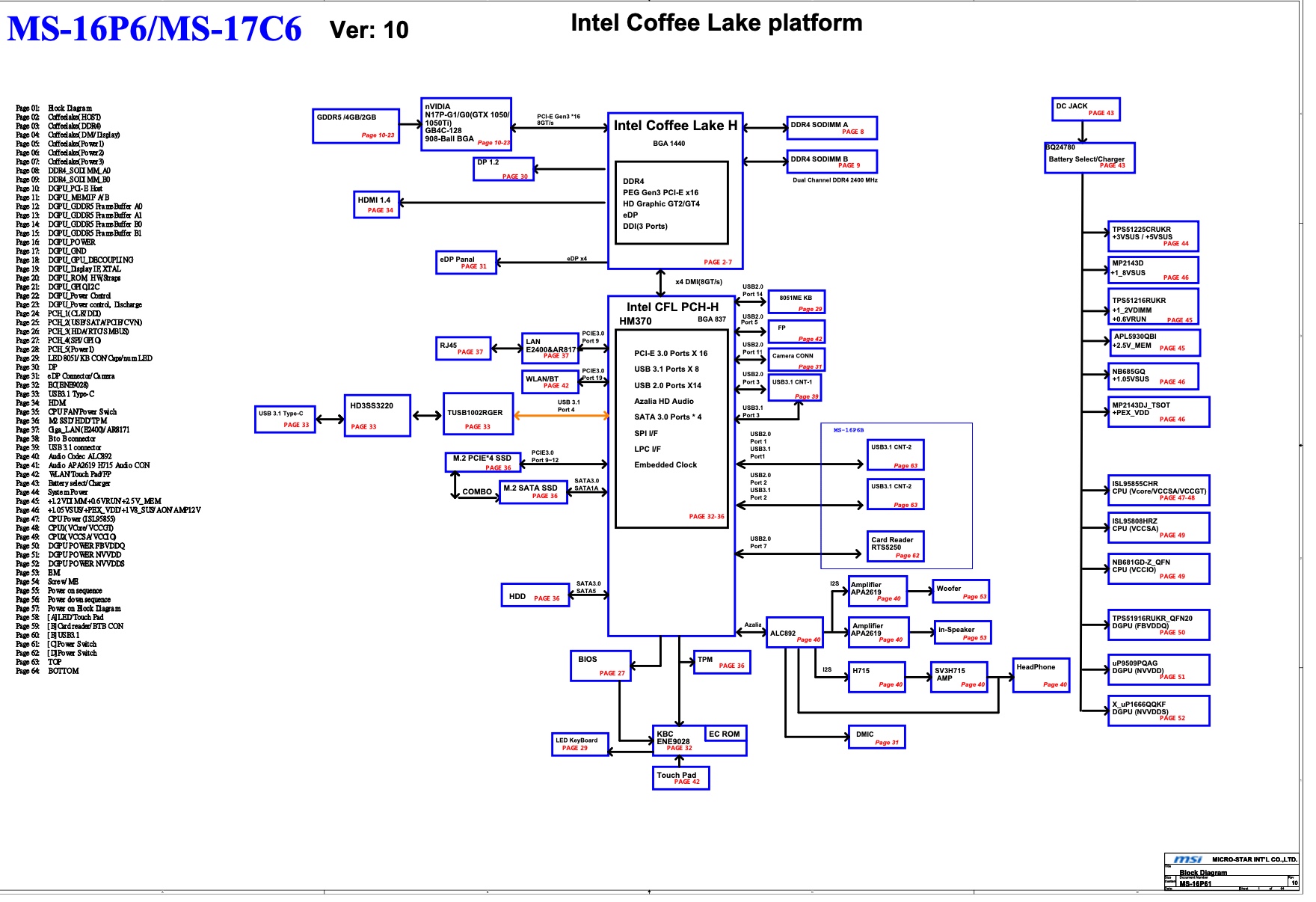Click the TPS51216RUKR +1_2VDIMM block
Viewport: 1316px width, 902px height.
[1153, 307]
